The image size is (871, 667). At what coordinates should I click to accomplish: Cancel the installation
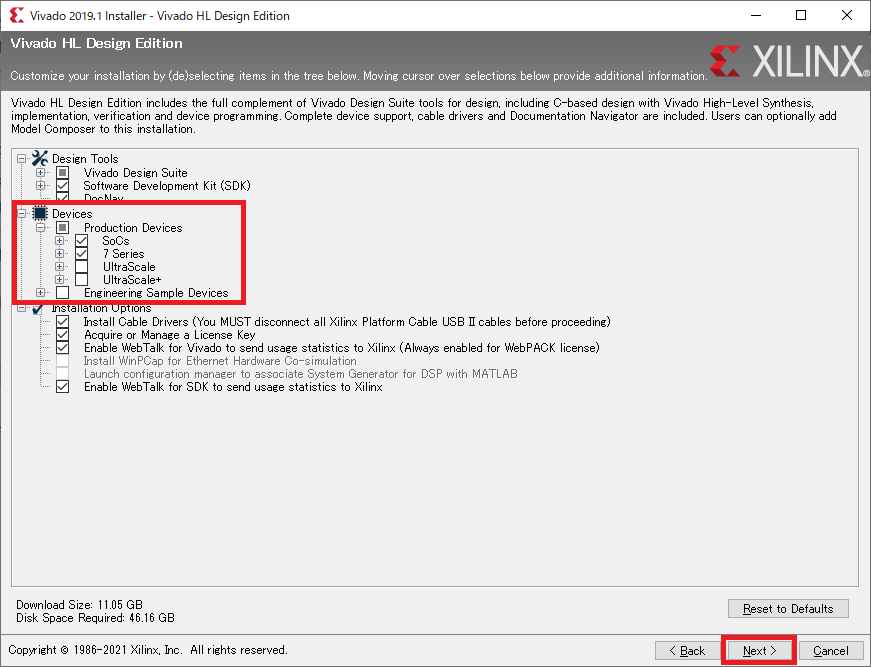[x=830, y=650]
